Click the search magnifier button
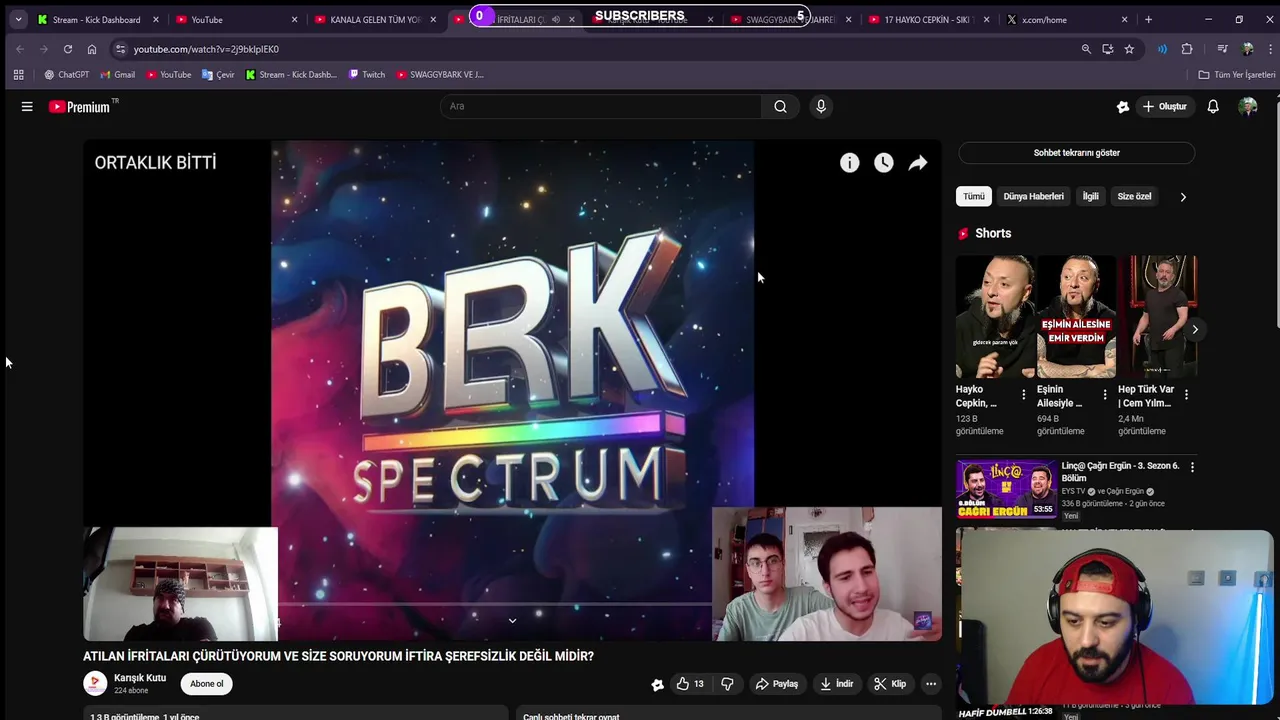 click(780, 107)
